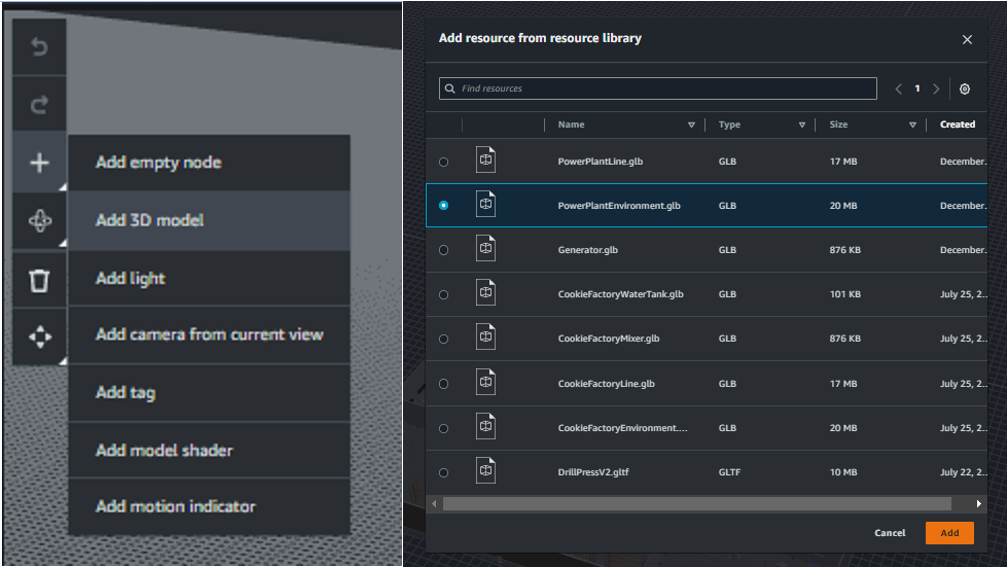Select the CookieFactoryMixer.glb radio button
Viewport: 1007px width, 568px height.
(444, 339)
